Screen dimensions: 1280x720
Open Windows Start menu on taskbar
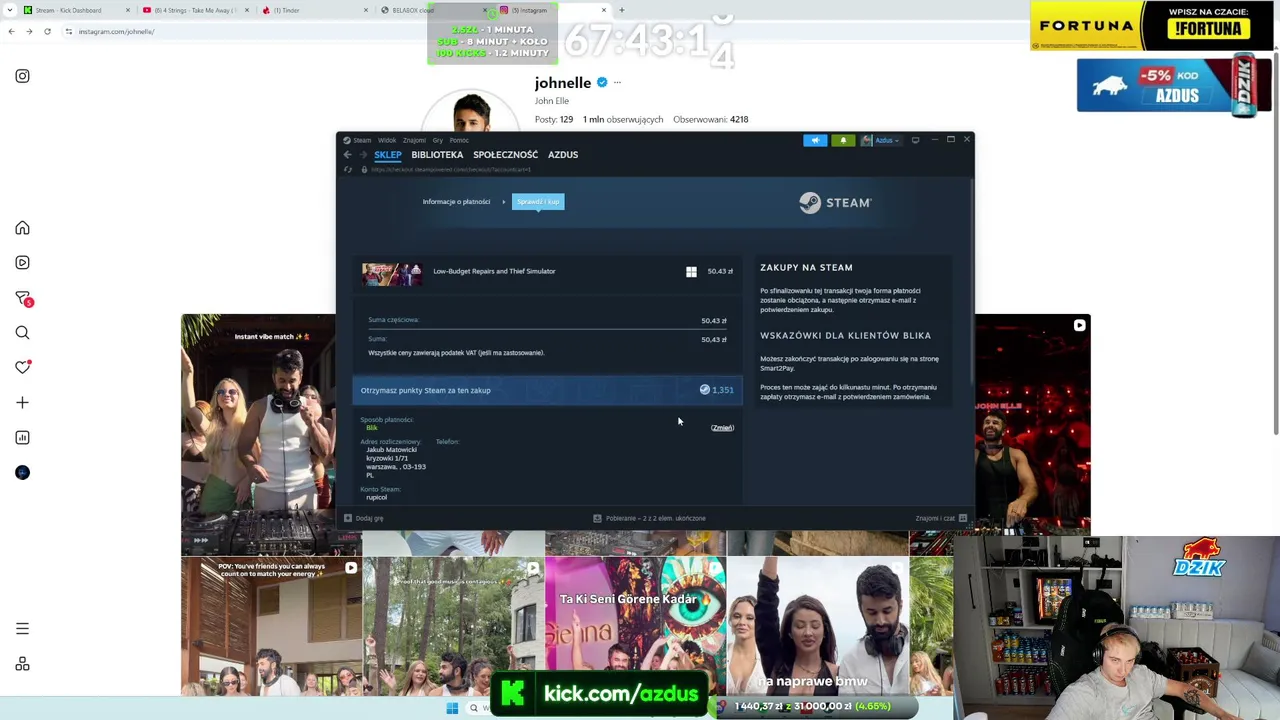(452, 708)
